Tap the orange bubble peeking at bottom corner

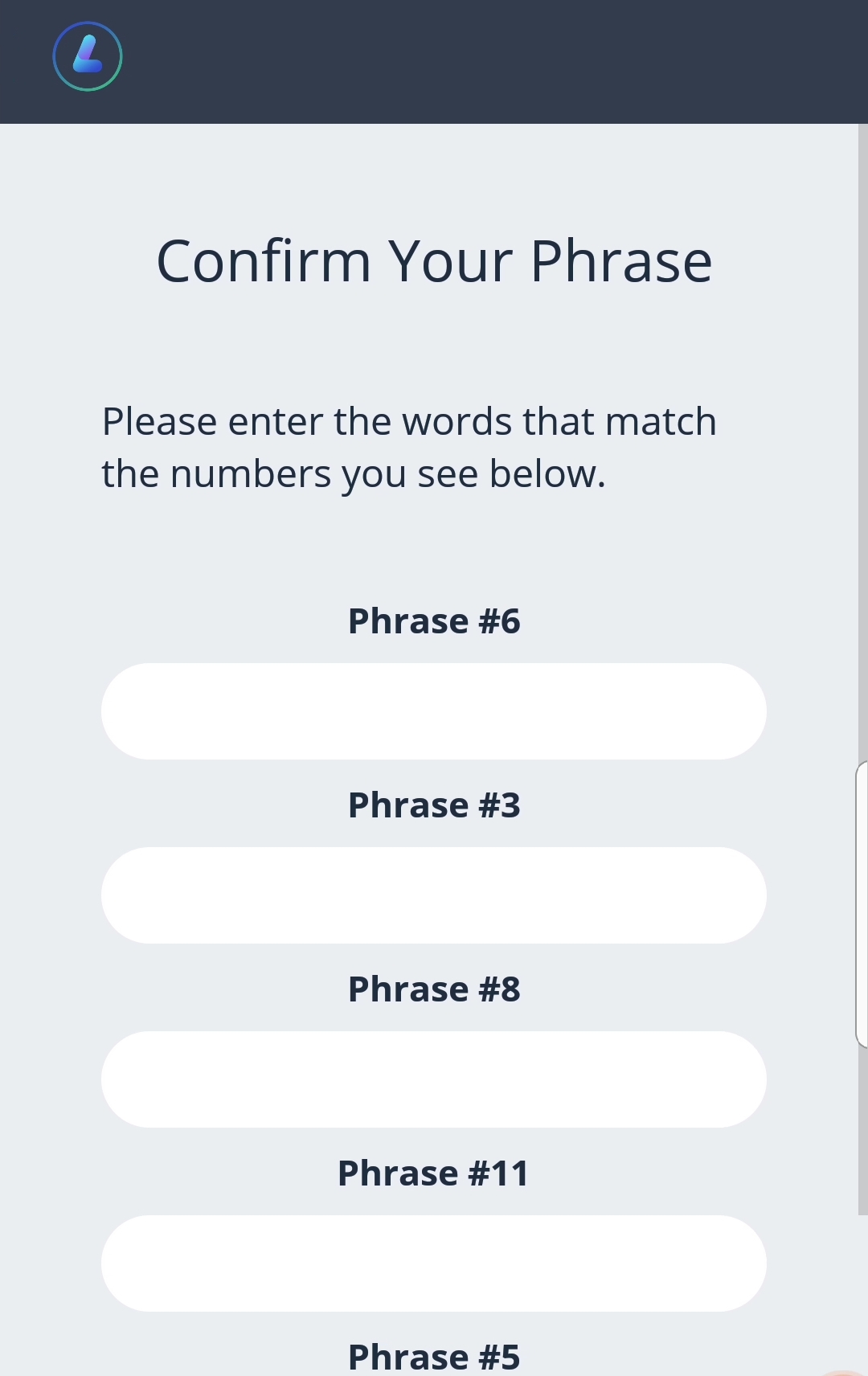tap(844, 1371)
